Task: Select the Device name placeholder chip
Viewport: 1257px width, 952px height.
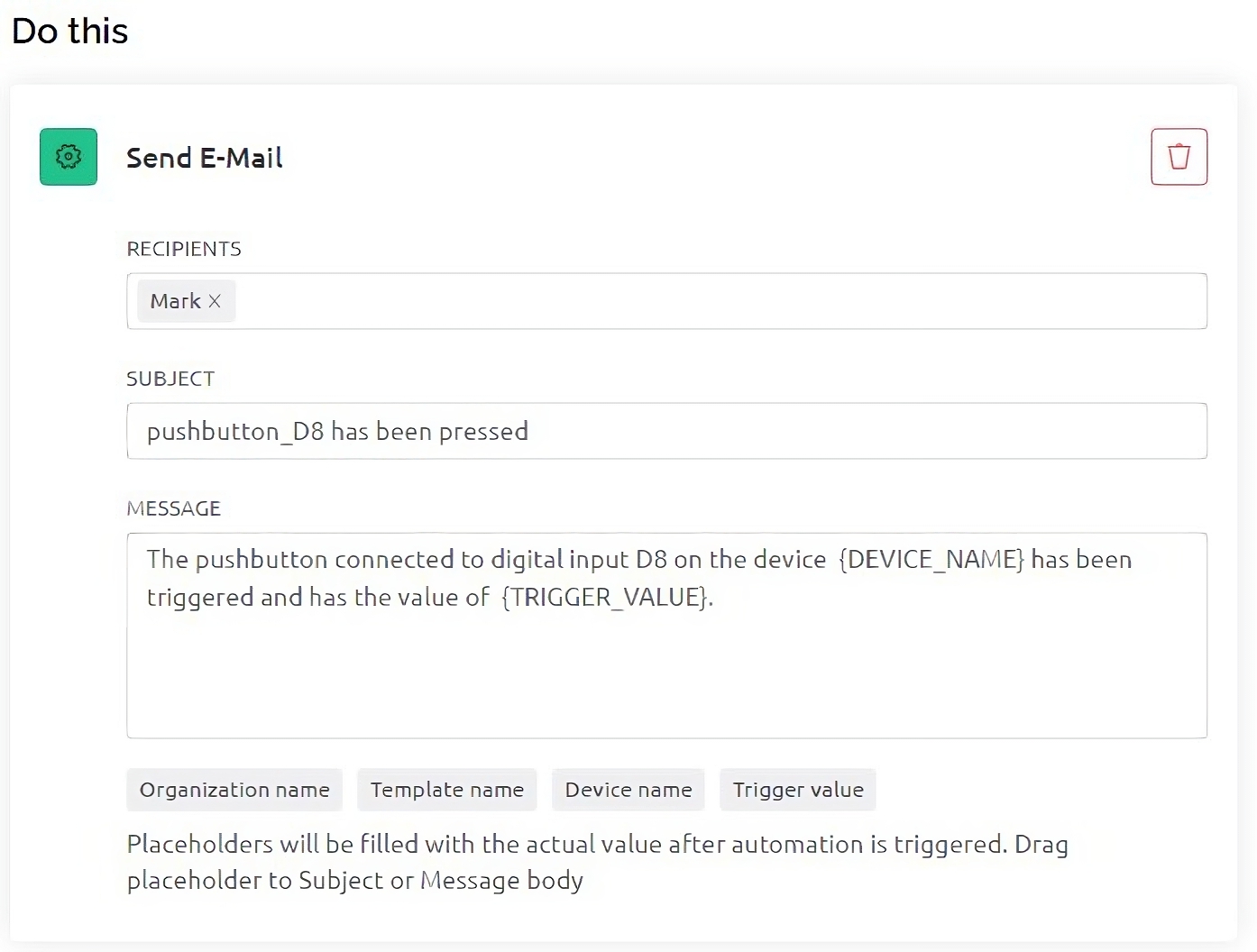Action: point(628,790)
